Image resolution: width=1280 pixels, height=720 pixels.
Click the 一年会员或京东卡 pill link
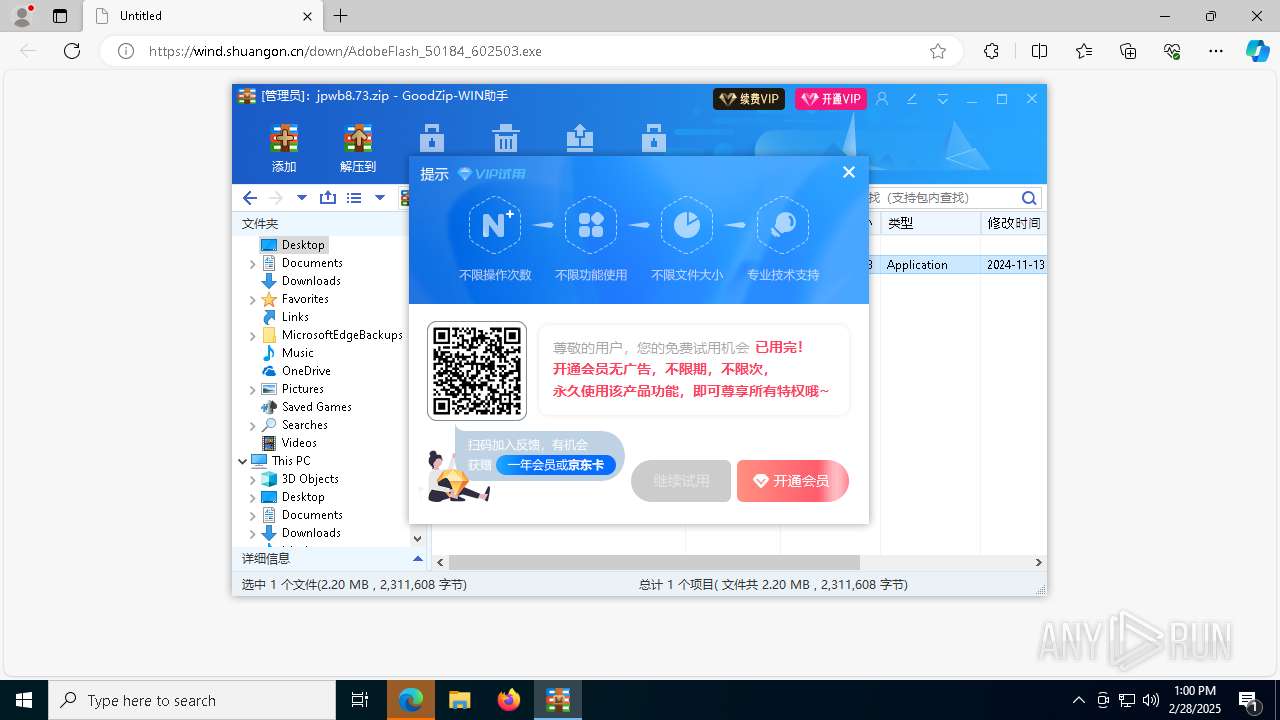pos(556,465)
